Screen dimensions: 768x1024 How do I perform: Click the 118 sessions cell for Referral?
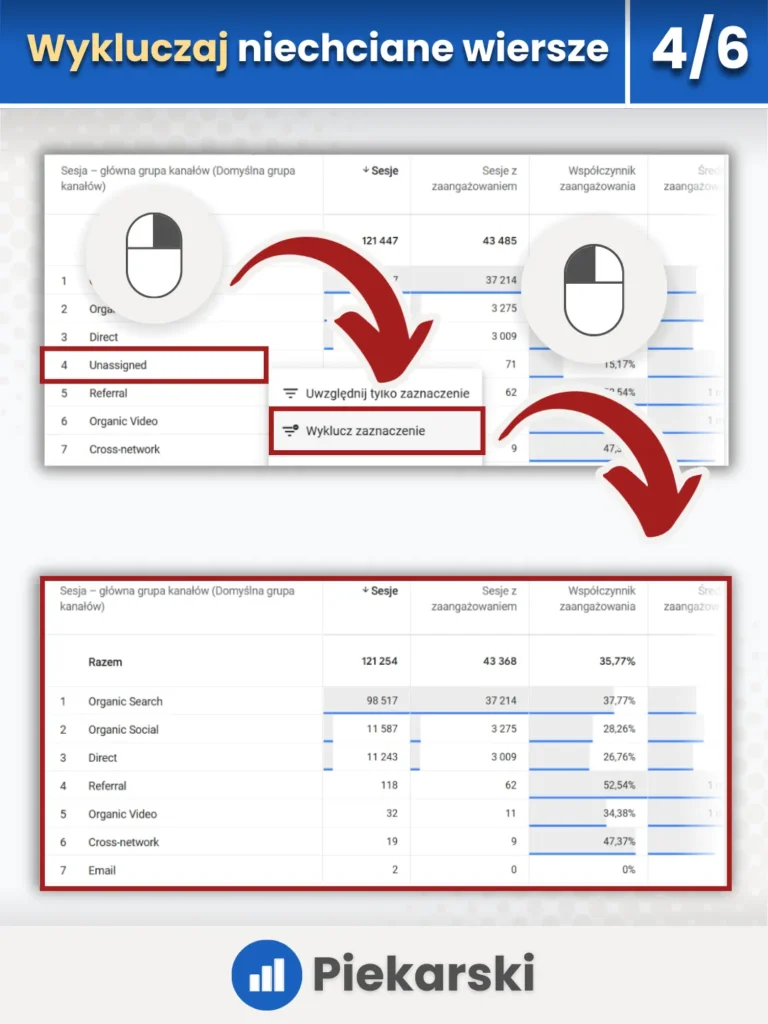pos(389,784)
